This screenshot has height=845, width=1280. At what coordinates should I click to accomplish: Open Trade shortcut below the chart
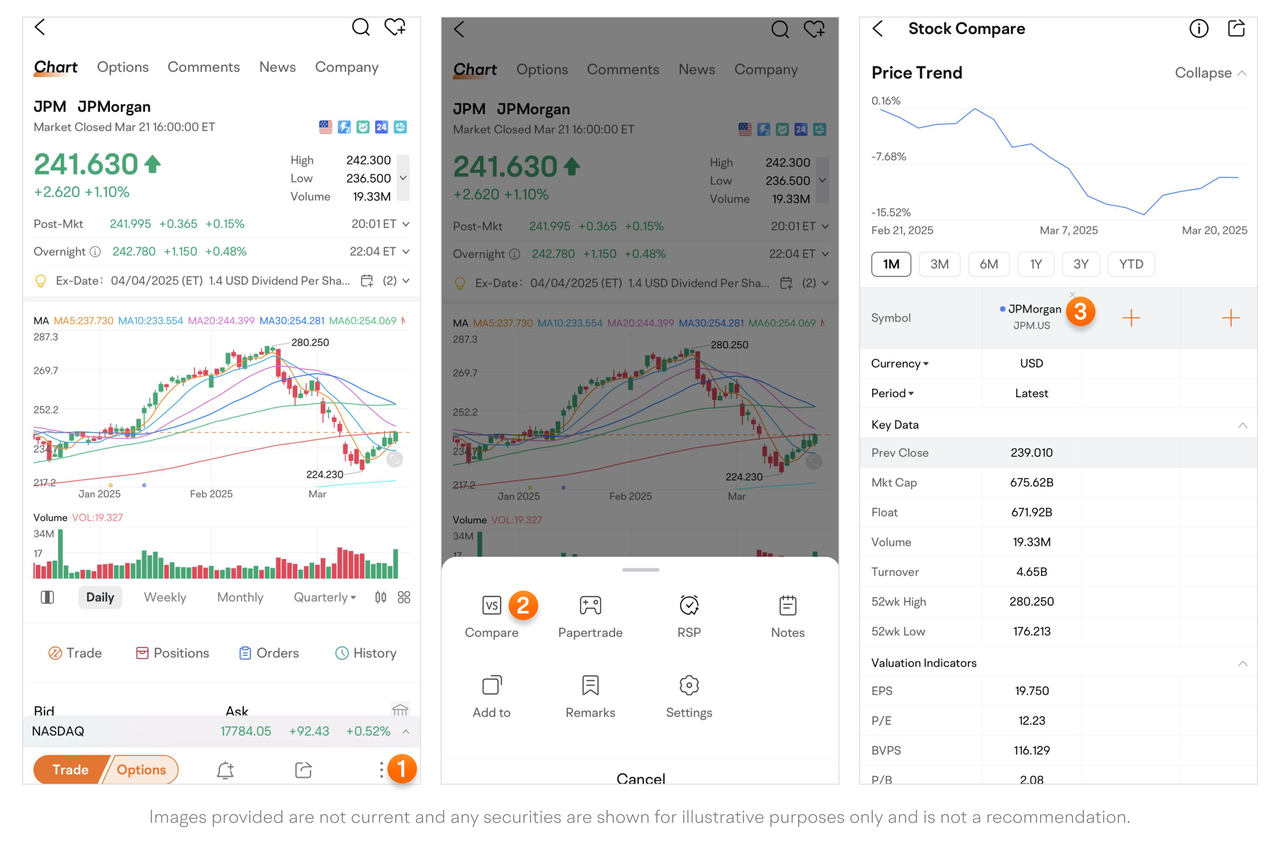coord(75,653)
